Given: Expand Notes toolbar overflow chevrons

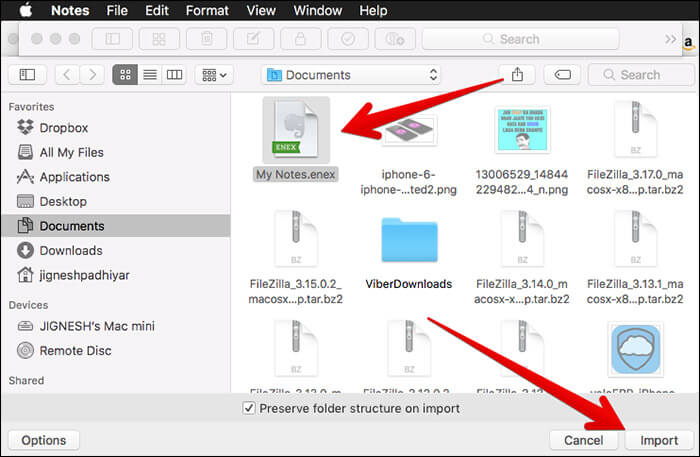Looking at the screenshot, I should (x=670, y=39).
